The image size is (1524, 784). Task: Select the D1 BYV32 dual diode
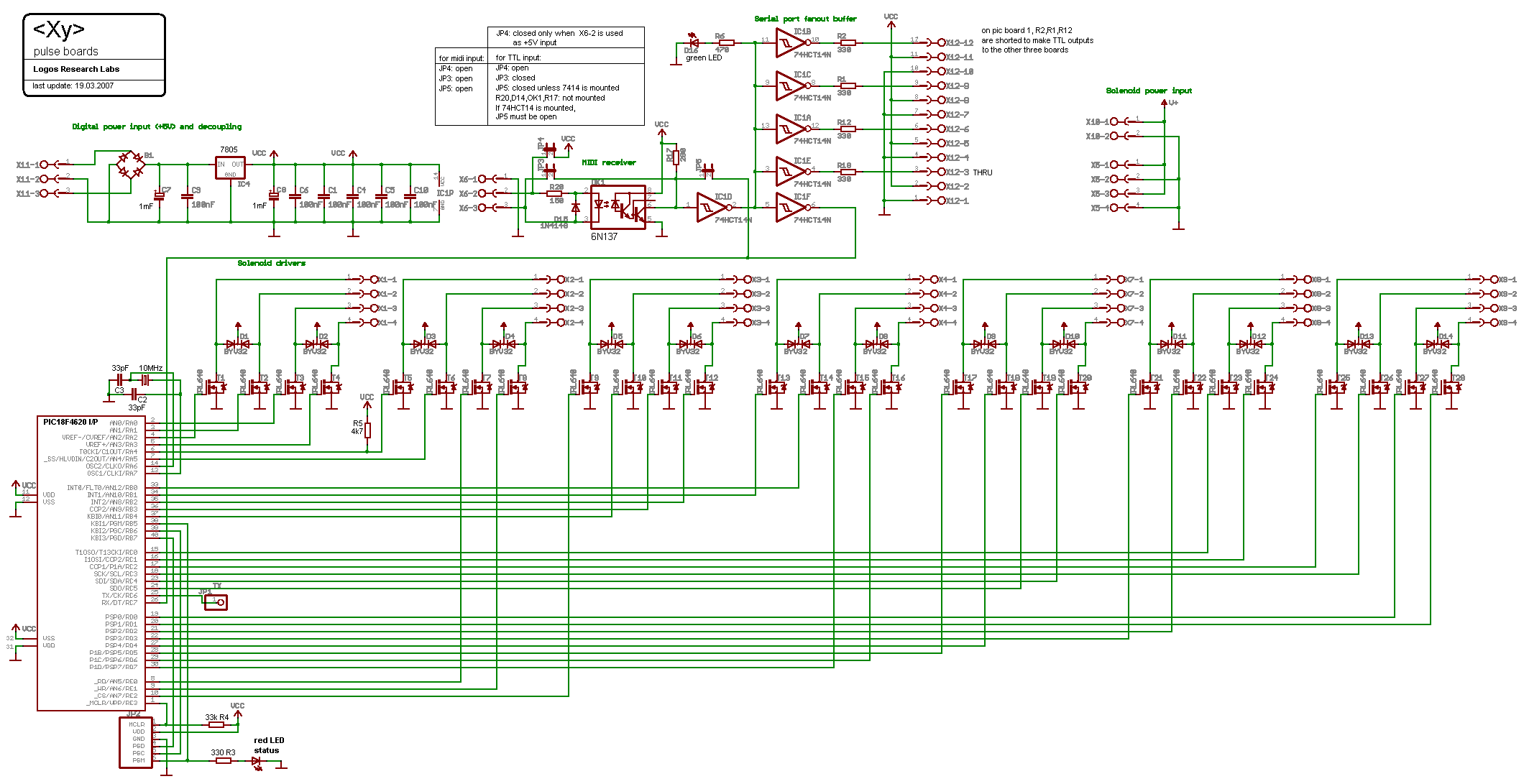(238, 344)
